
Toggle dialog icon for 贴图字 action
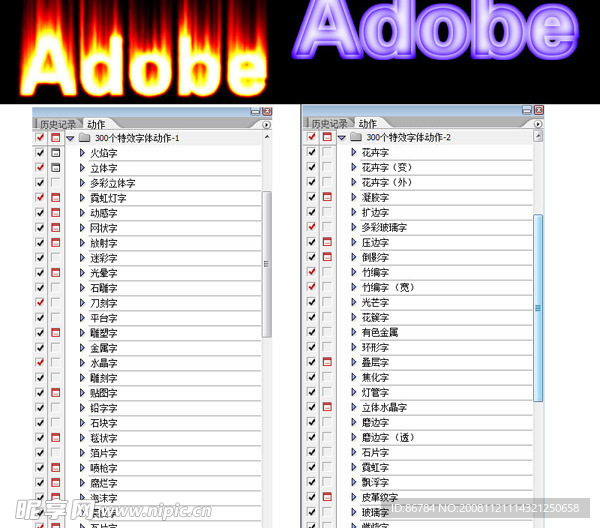55,393
